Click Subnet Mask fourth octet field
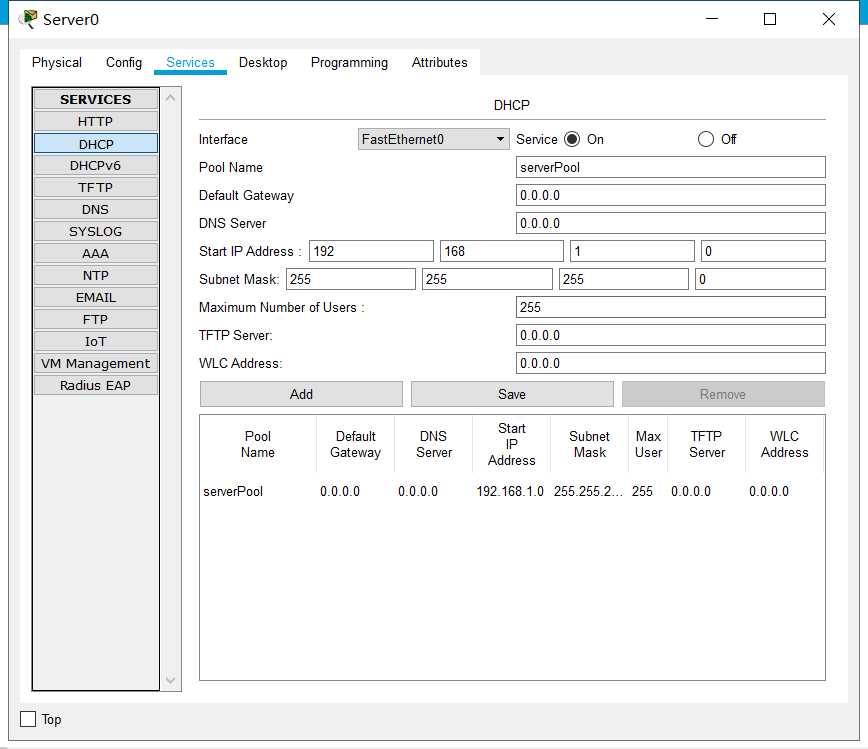The height and width of the screenshot is (749, 868). [761, 279]
